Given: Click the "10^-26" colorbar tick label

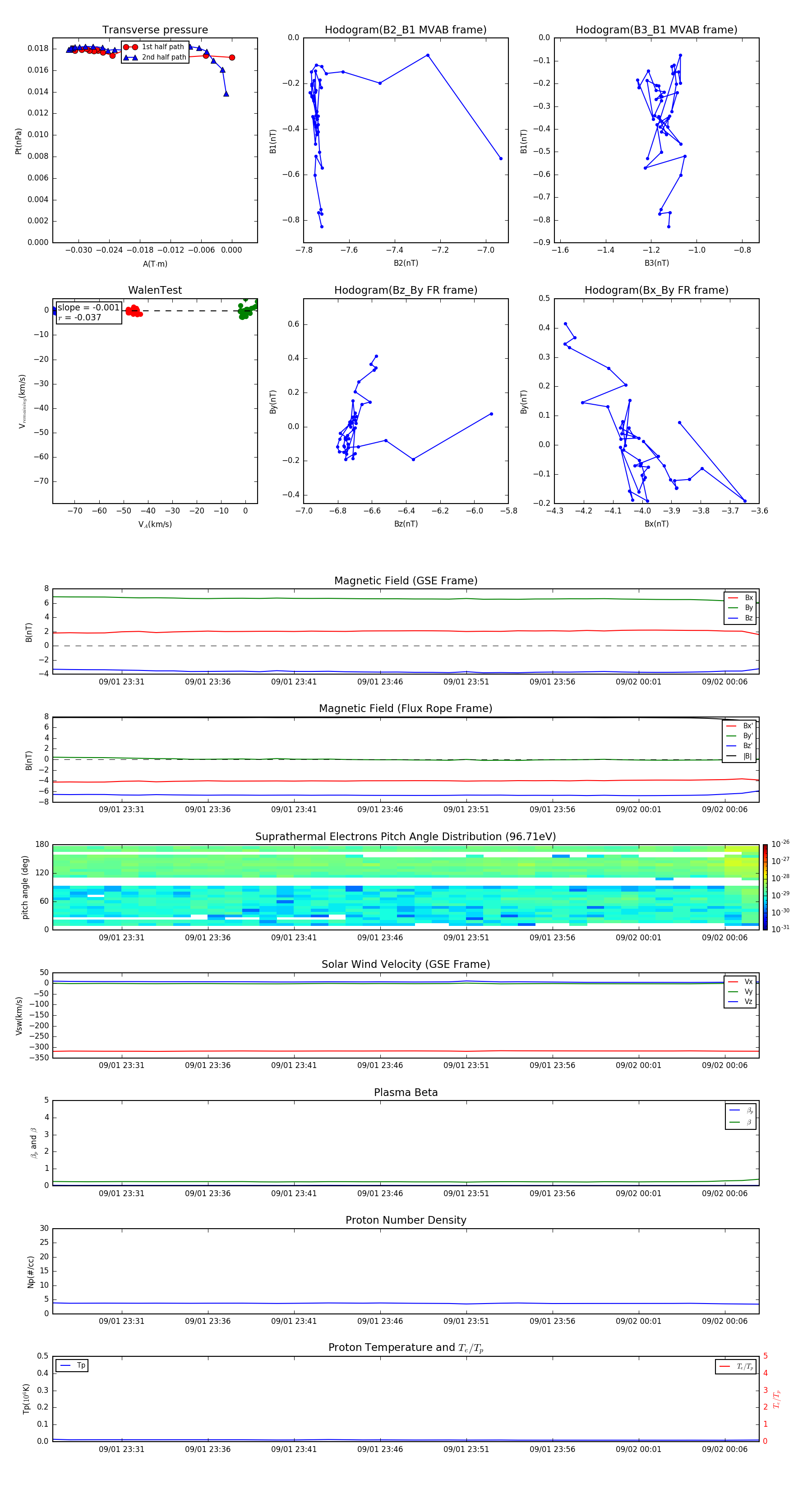Looking at the screenshot, I should click(x=780, y=844).
